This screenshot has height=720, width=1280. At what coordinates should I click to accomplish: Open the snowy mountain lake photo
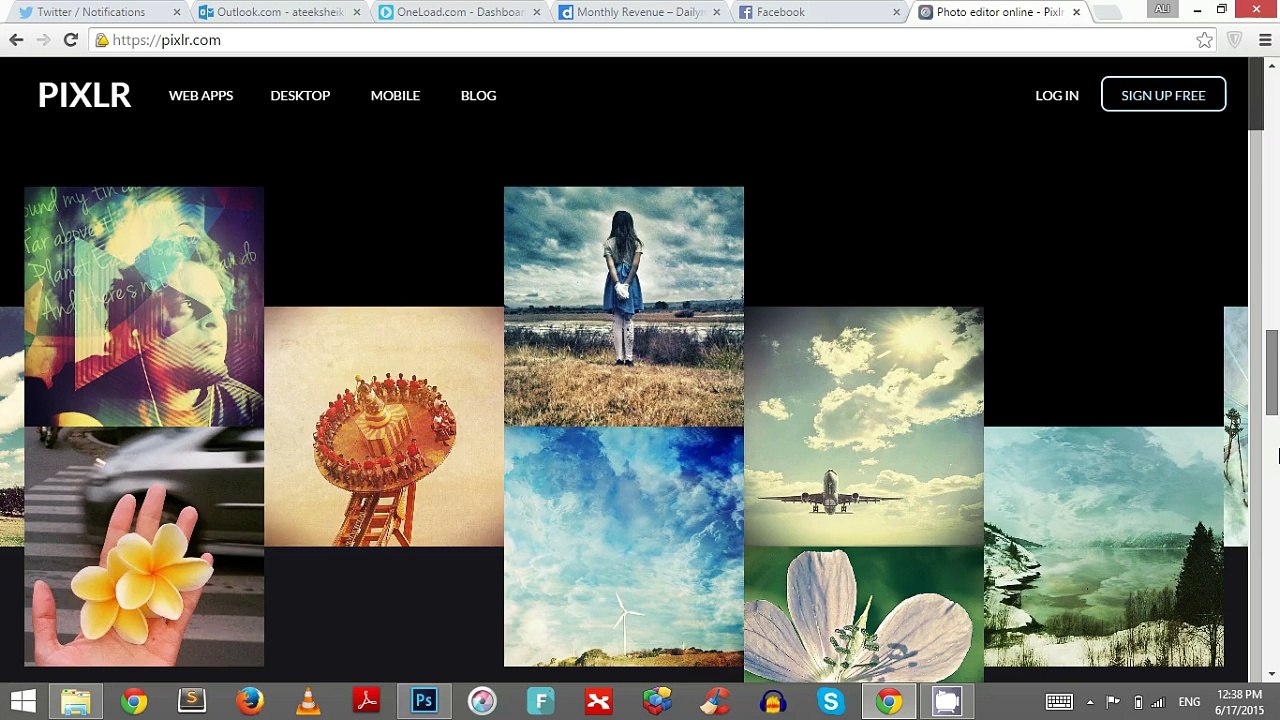[x=1104, y=546]
